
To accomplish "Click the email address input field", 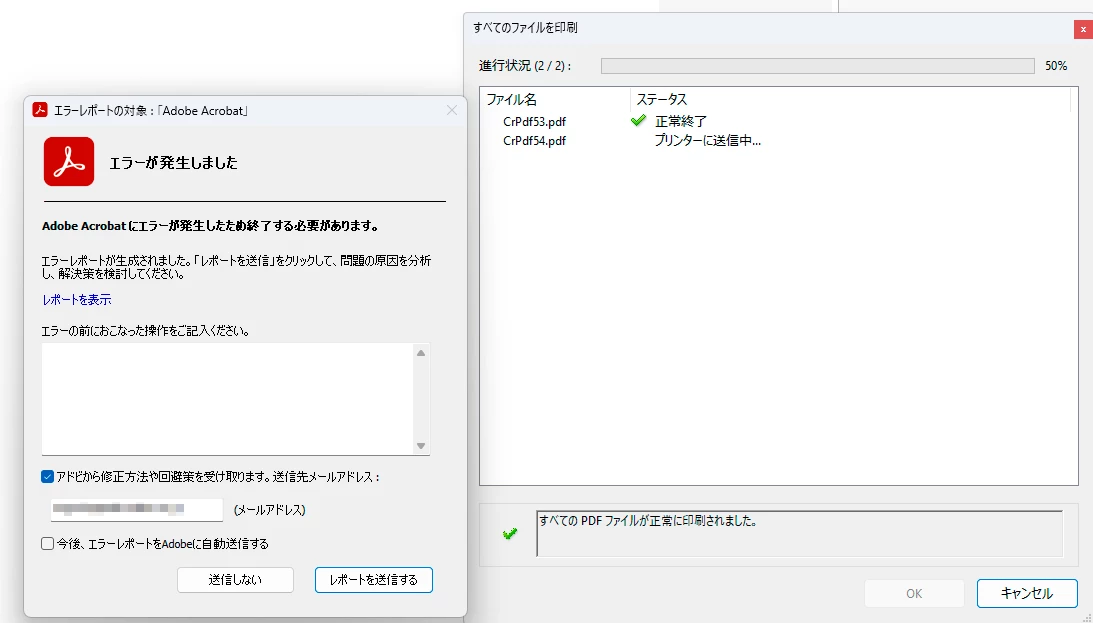I will pyautogui.click(x=137, y=509).
